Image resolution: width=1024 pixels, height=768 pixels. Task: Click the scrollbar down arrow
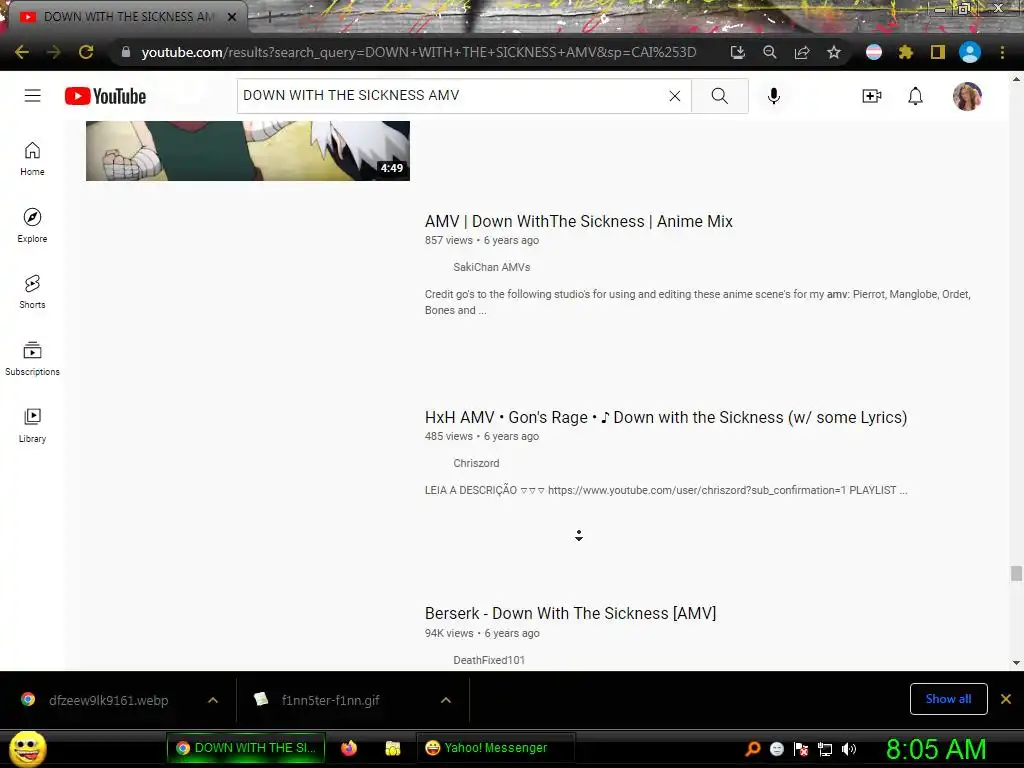tap(1016, 663)
